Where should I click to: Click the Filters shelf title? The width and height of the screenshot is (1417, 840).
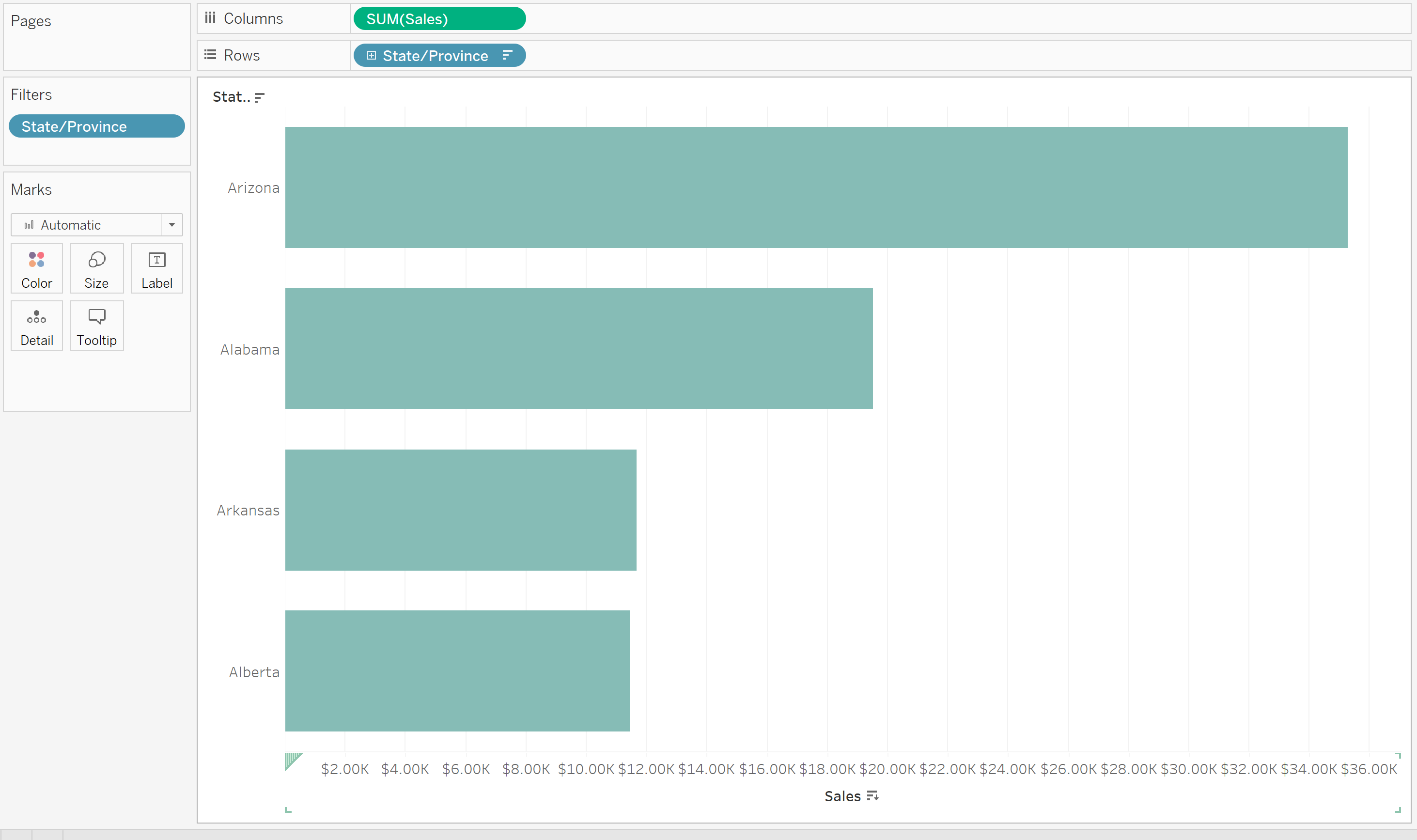tap(31, 94)
